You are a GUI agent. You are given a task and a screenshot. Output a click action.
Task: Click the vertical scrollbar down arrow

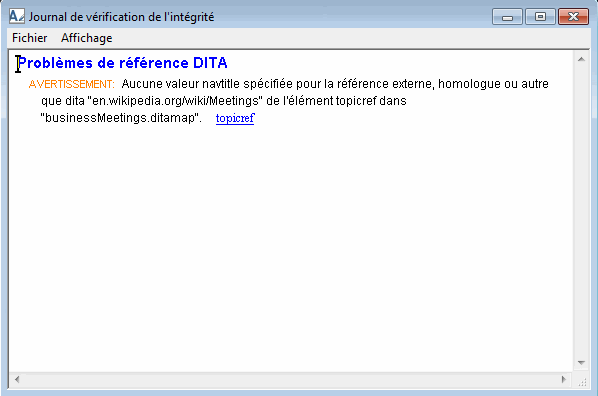coord(581,362)
